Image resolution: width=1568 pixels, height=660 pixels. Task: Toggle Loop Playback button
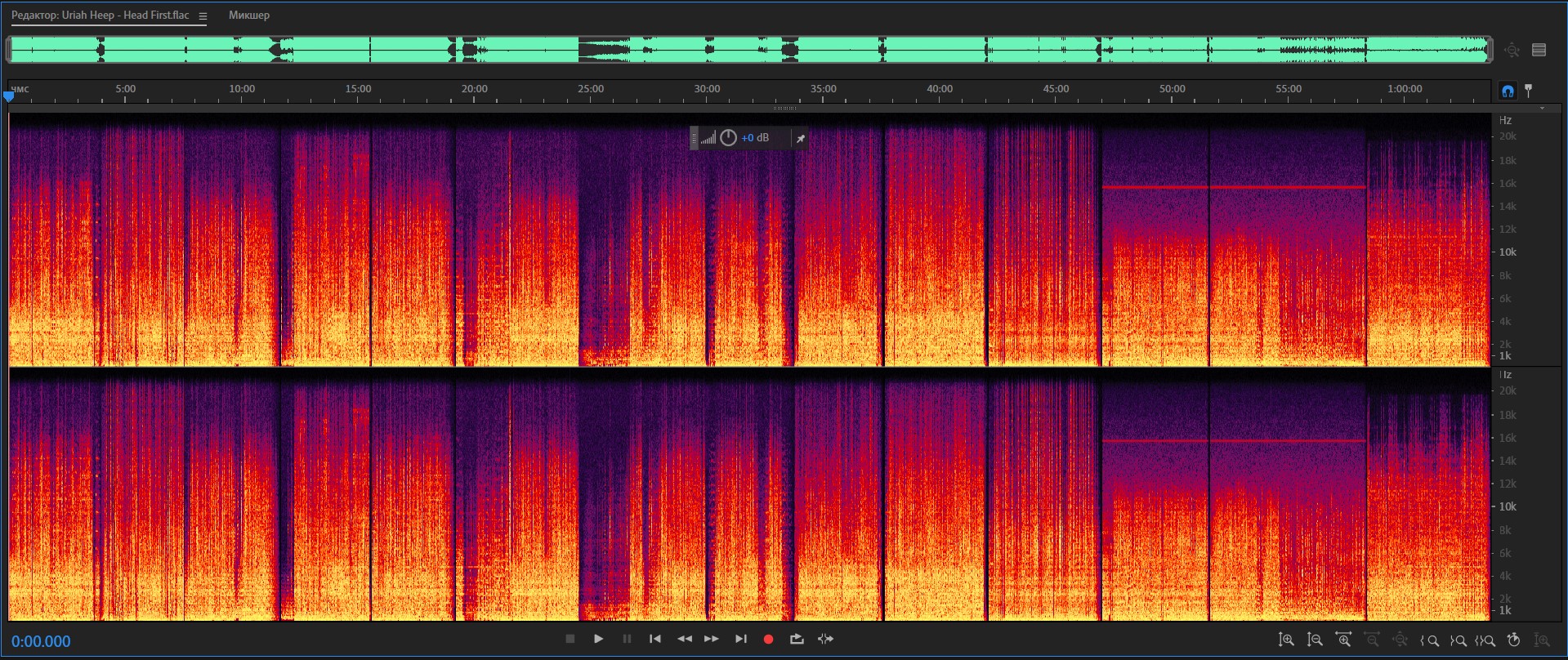[x=797, y=639]
